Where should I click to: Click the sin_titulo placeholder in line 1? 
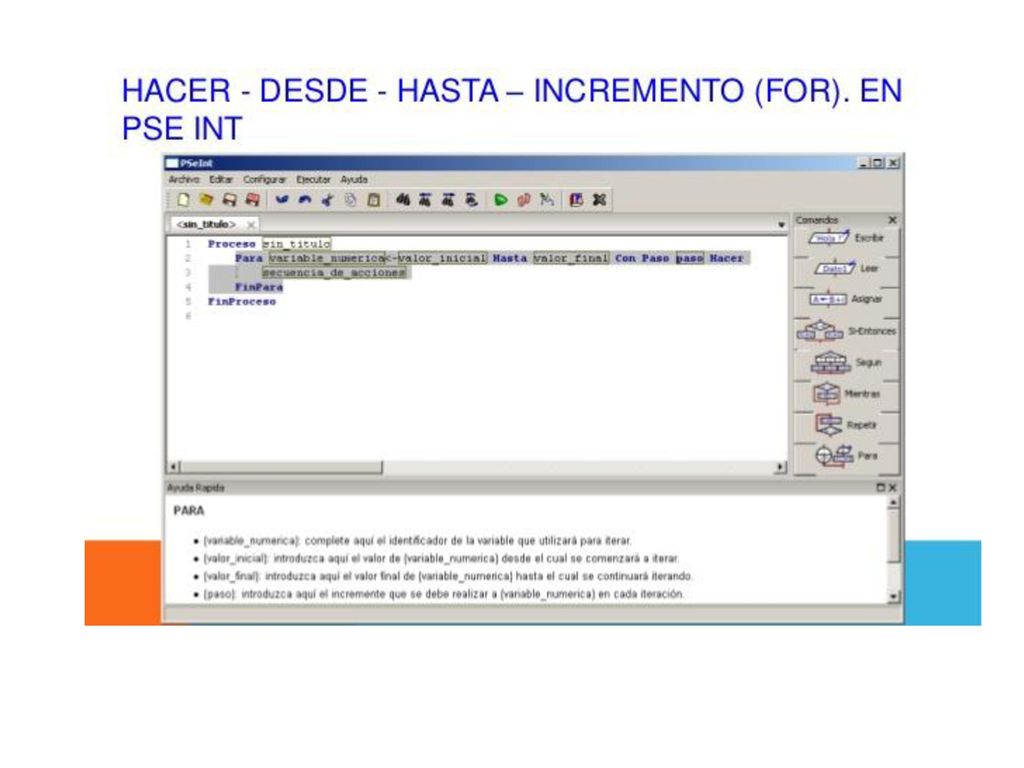(x=296, y=244)
